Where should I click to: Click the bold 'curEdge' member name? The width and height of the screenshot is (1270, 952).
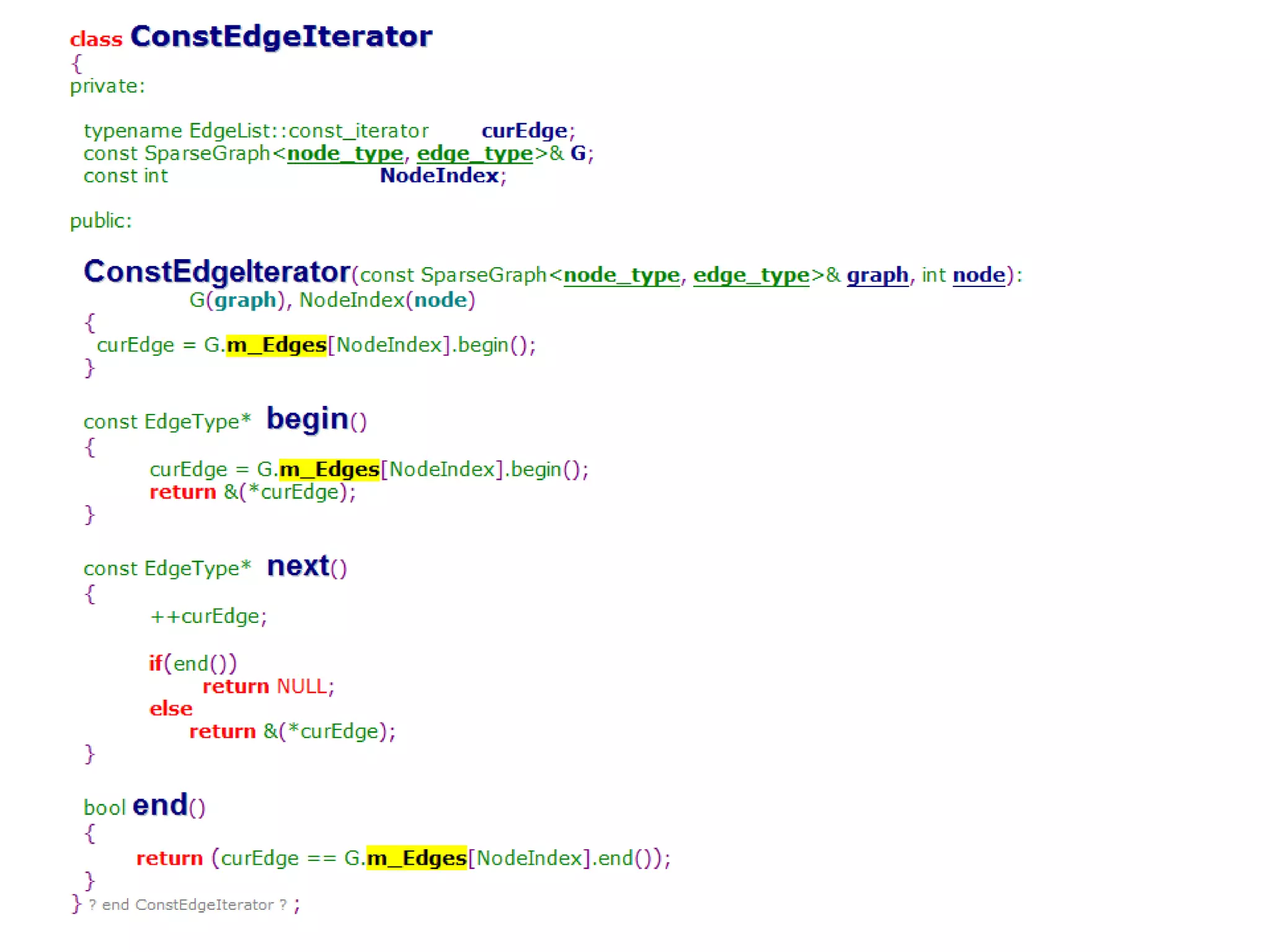(524, 131)
